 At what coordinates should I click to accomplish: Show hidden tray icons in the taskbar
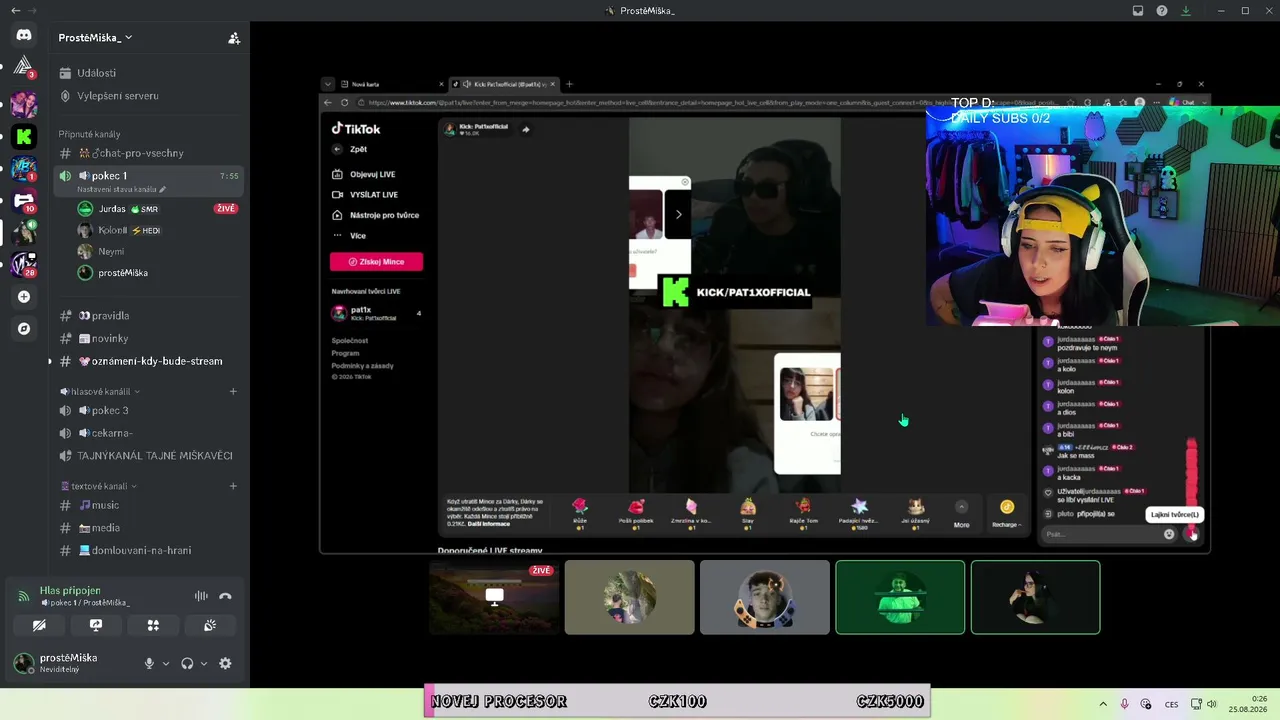click(1103, 704)
